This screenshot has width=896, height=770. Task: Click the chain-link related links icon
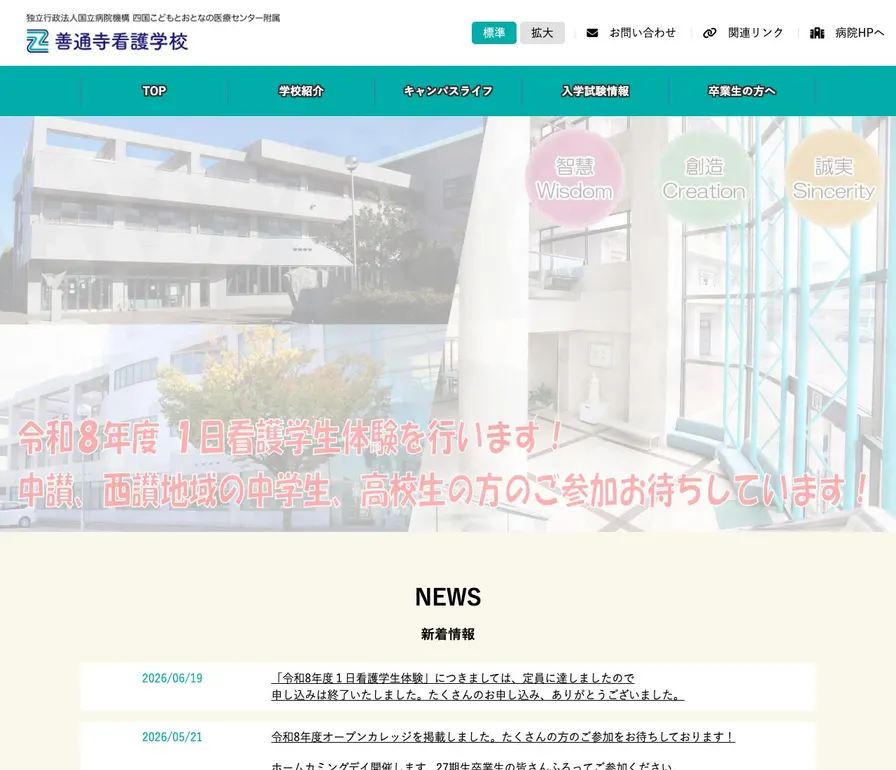coord(709,33)
